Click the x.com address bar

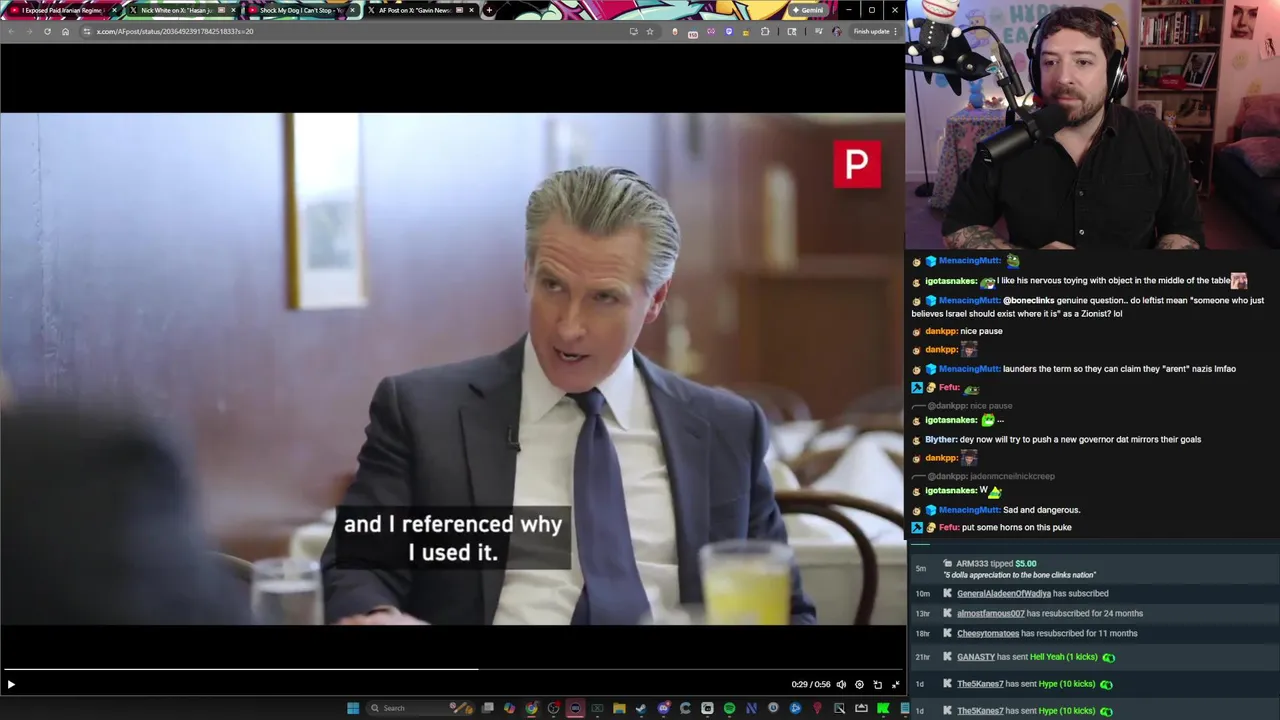[x=350, y=31]
